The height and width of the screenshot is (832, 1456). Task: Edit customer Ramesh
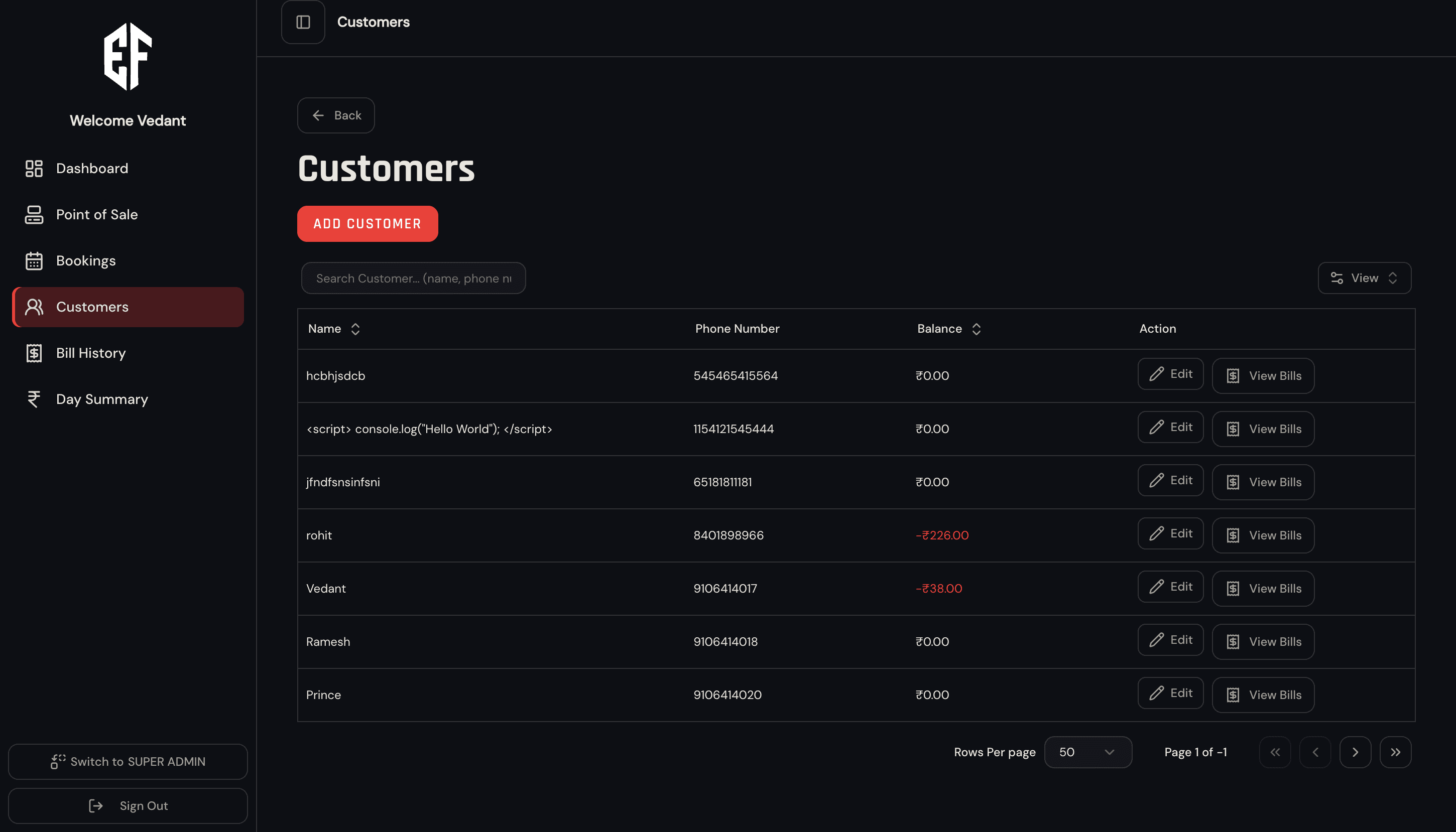(1170, 639)
